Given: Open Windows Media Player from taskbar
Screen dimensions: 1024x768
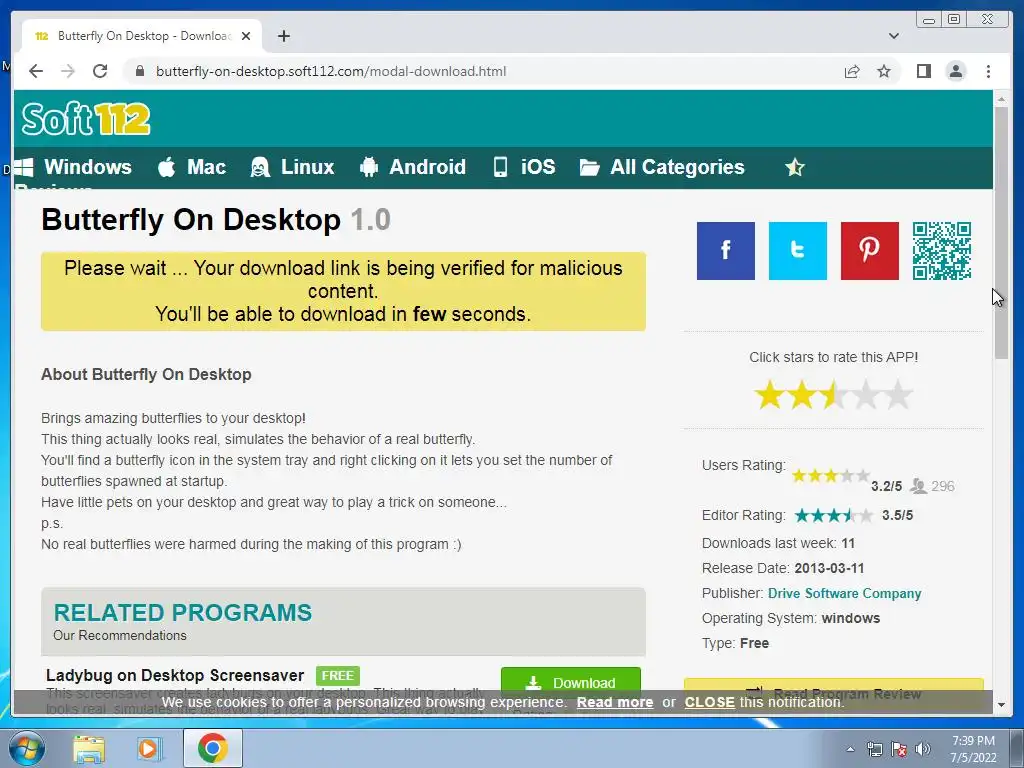Looking at the screenshot, I should pos(149,748).
